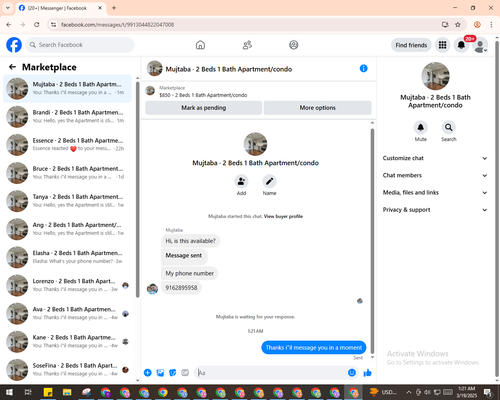
Task: Click the More options button
Action: [x=317, y=108]
